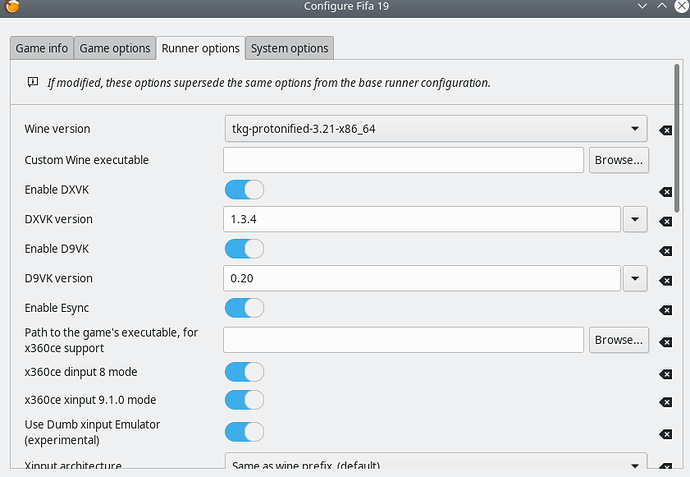The width and height of the screenshot is (690, 477).
Task: Reset Enable D9VK with its clear icon
Action: point(665,251)
